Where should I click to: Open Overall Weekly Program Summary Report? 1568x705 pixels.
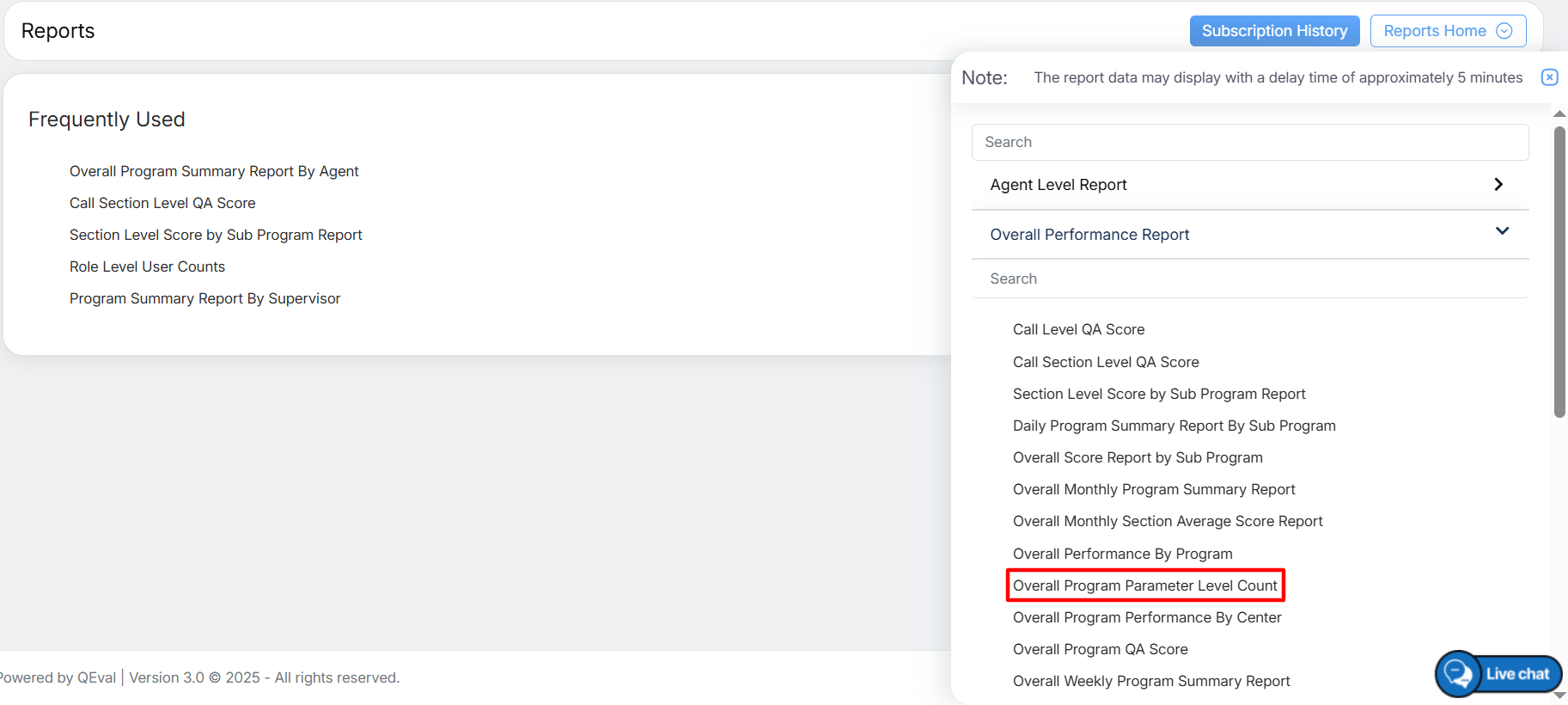(1151, 681)
